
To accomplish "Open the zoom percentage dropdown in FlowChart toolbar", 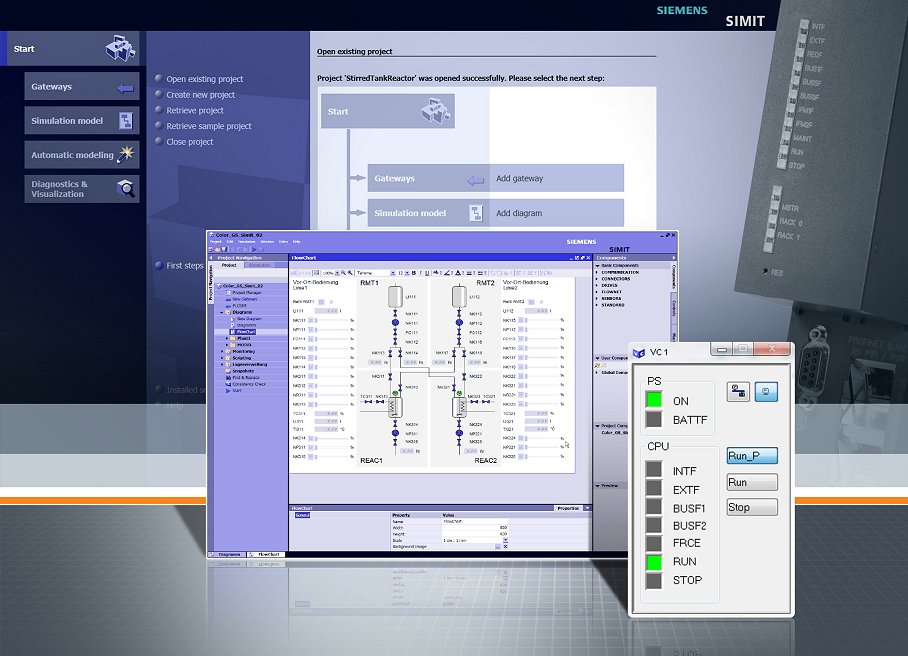I will coord(337,273).
